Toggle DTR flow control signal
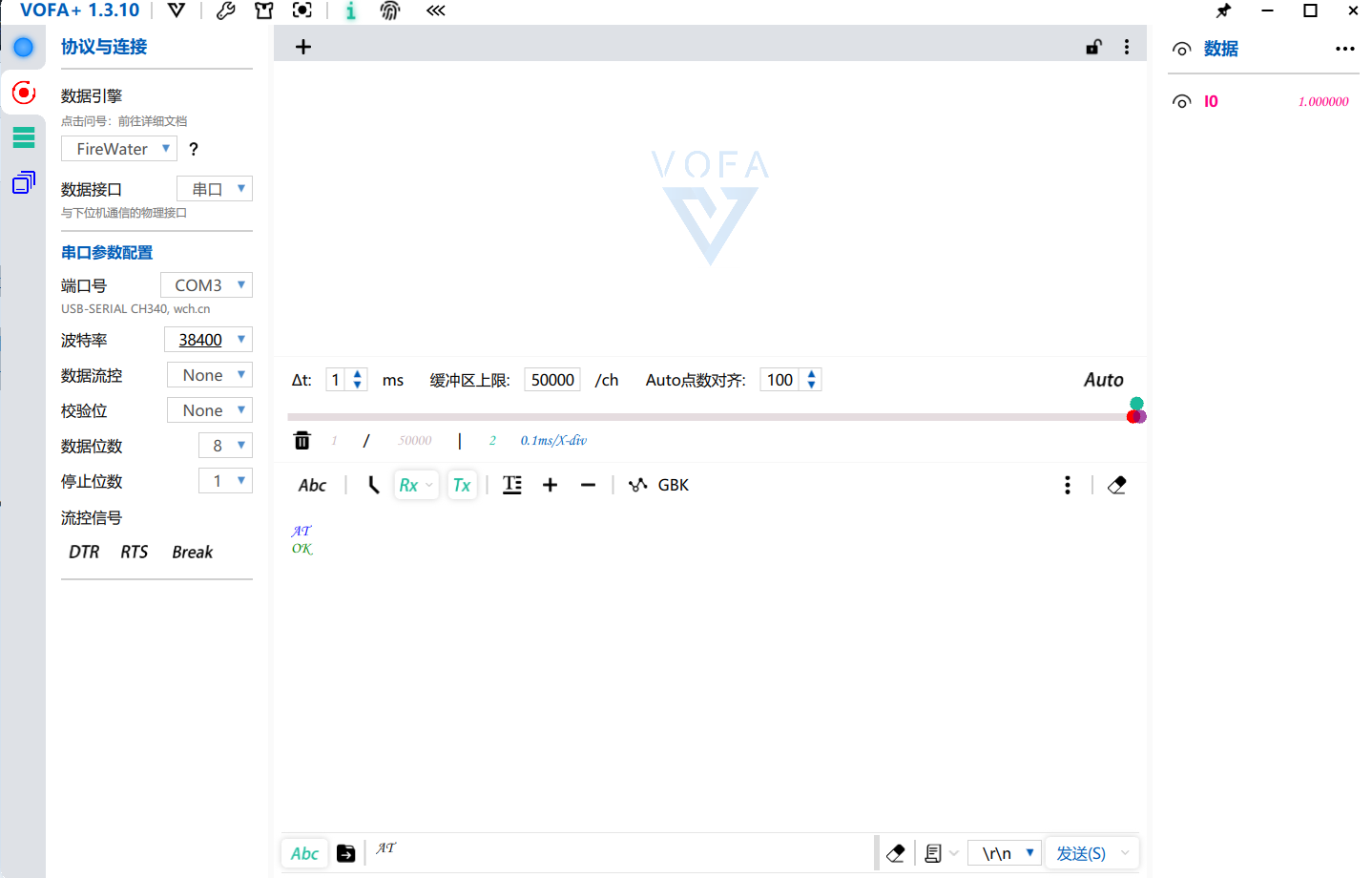 pos(84,552)
